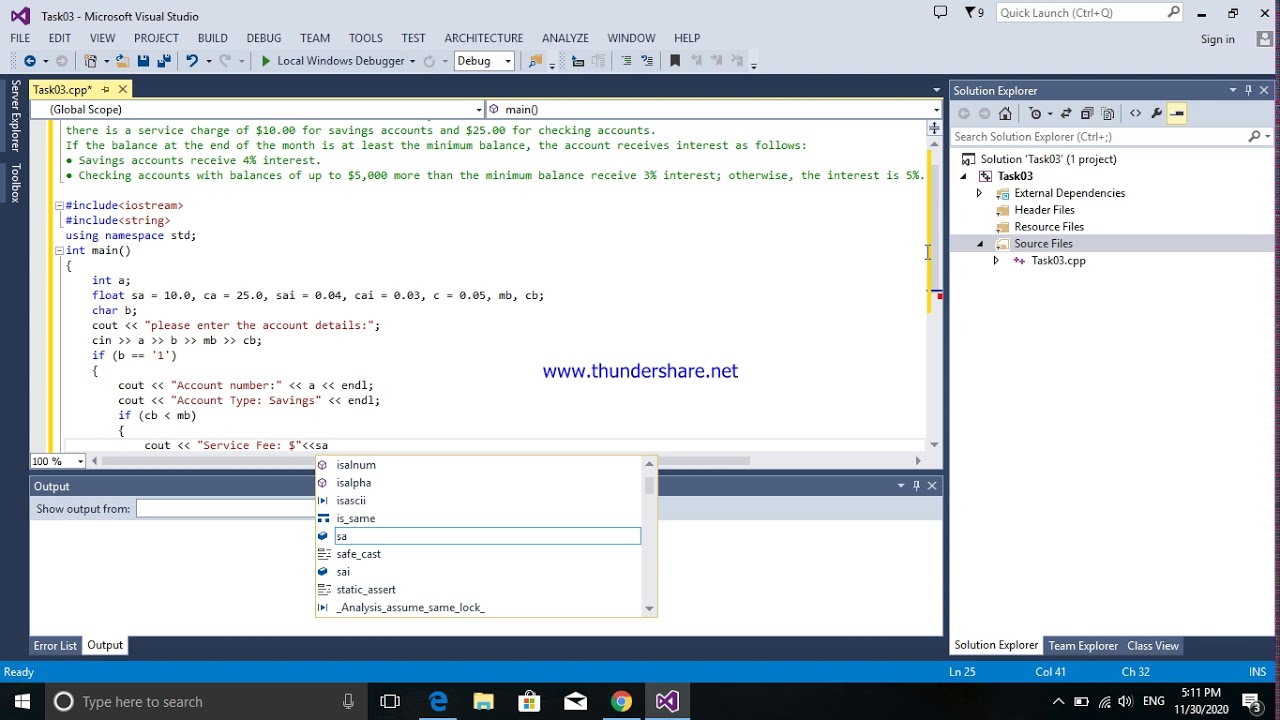Open the Global Scope dropdown

click(x=257, y=110)
